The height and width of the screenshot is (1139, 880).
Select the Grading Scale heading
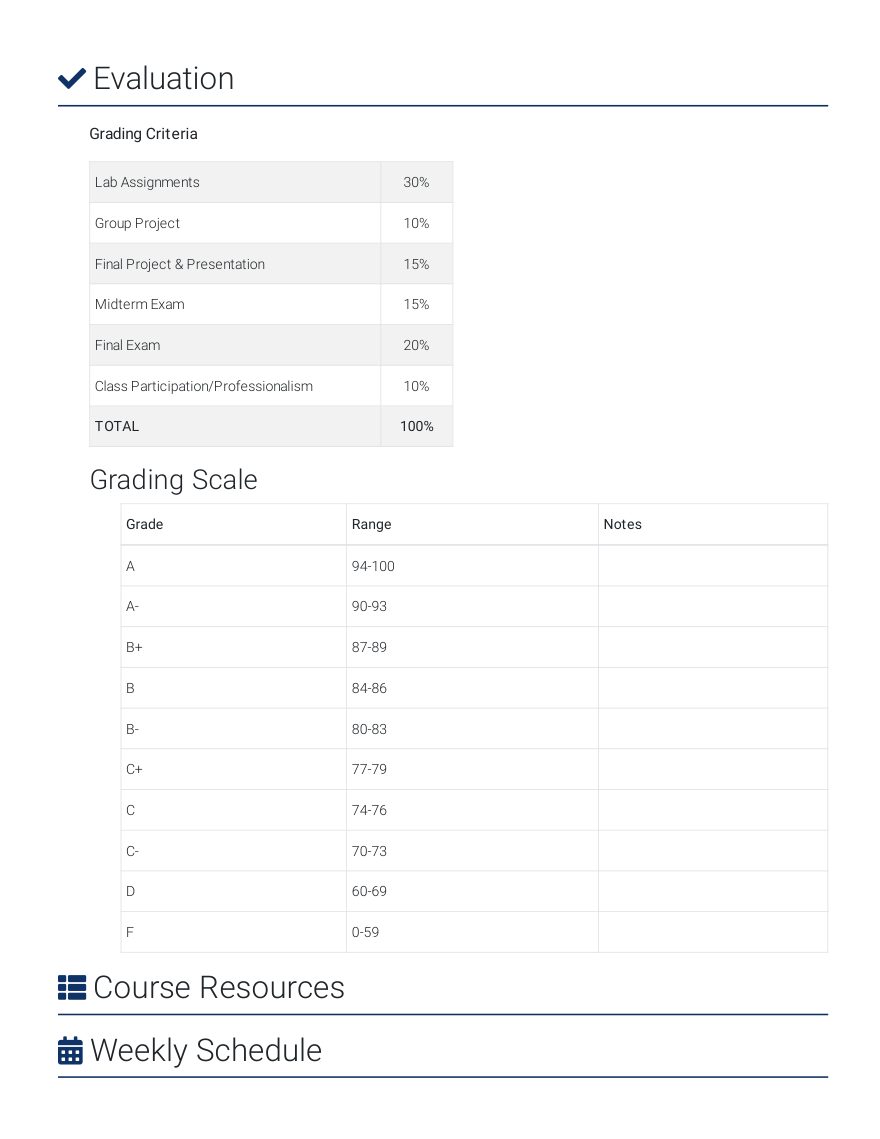174,480
